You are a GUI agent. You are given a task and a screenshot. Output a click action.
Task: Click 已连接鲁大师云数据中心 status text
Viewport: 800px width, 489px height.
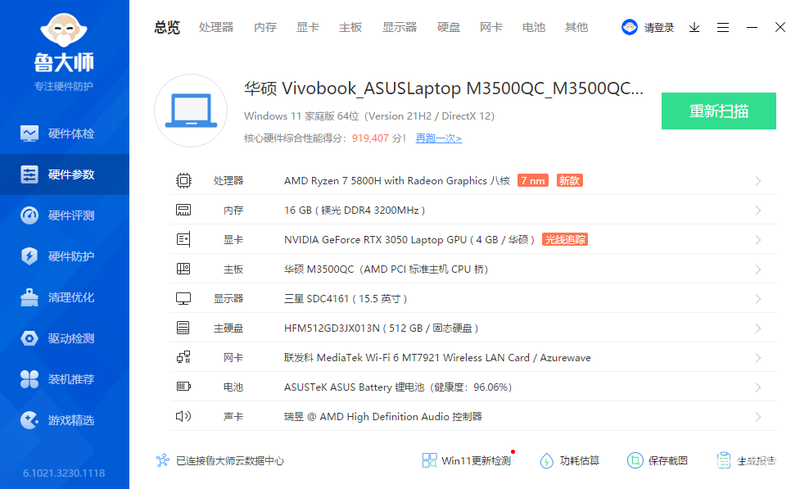tap(230, 460)
